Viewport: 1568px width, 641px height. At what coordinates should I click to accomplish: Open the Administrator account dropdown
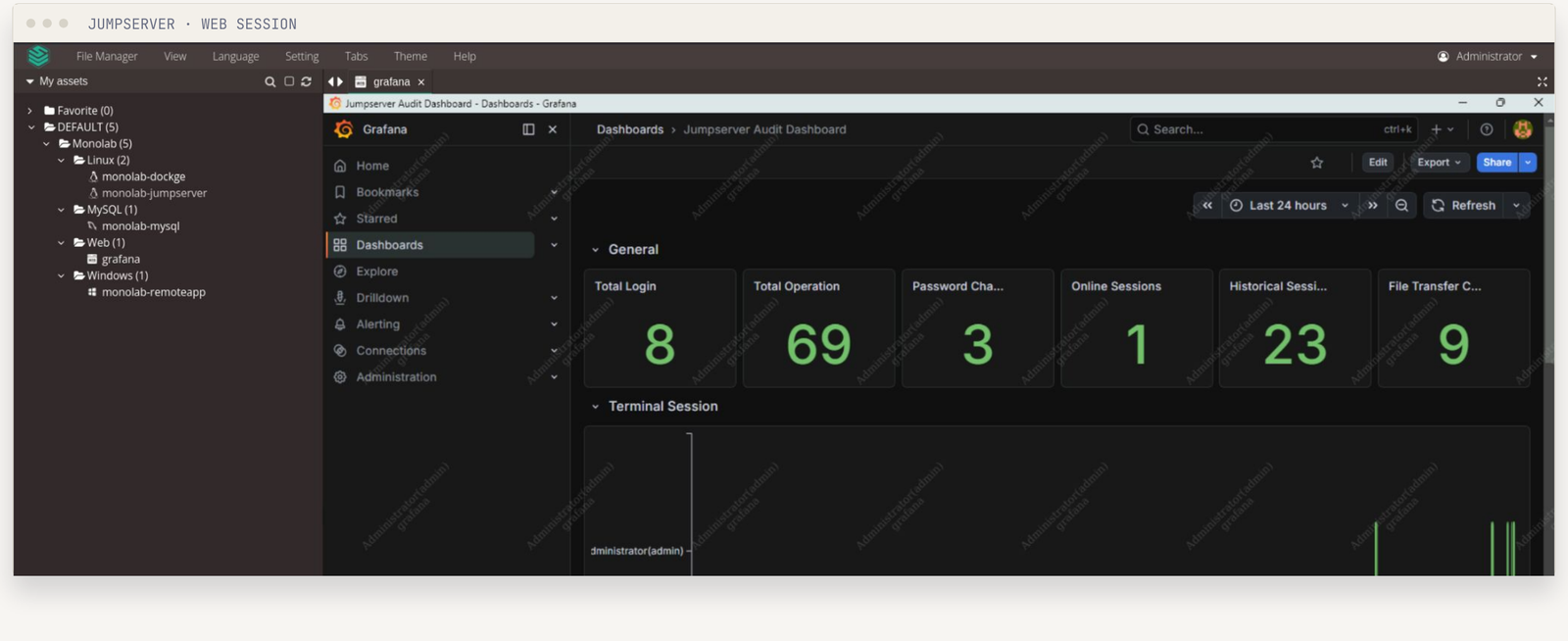pos(1488,57)
